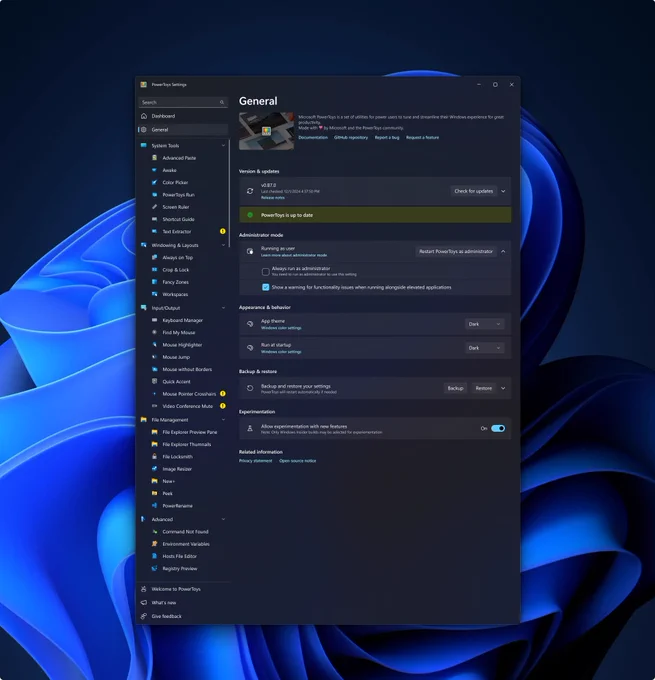Click Learn more about administrator mode
655x680 pixels.
294,255
